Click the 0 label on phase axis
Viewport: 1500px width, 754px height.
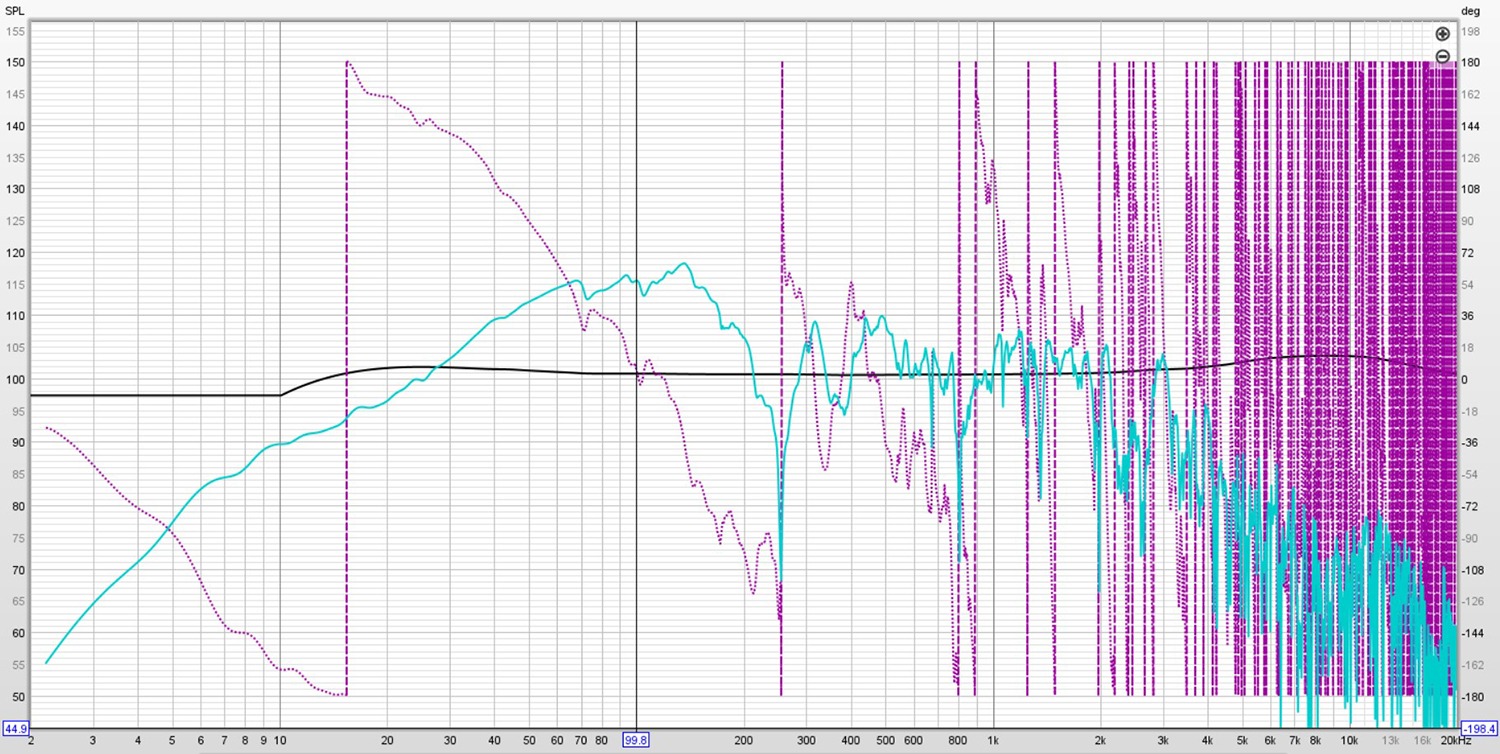1463,380
